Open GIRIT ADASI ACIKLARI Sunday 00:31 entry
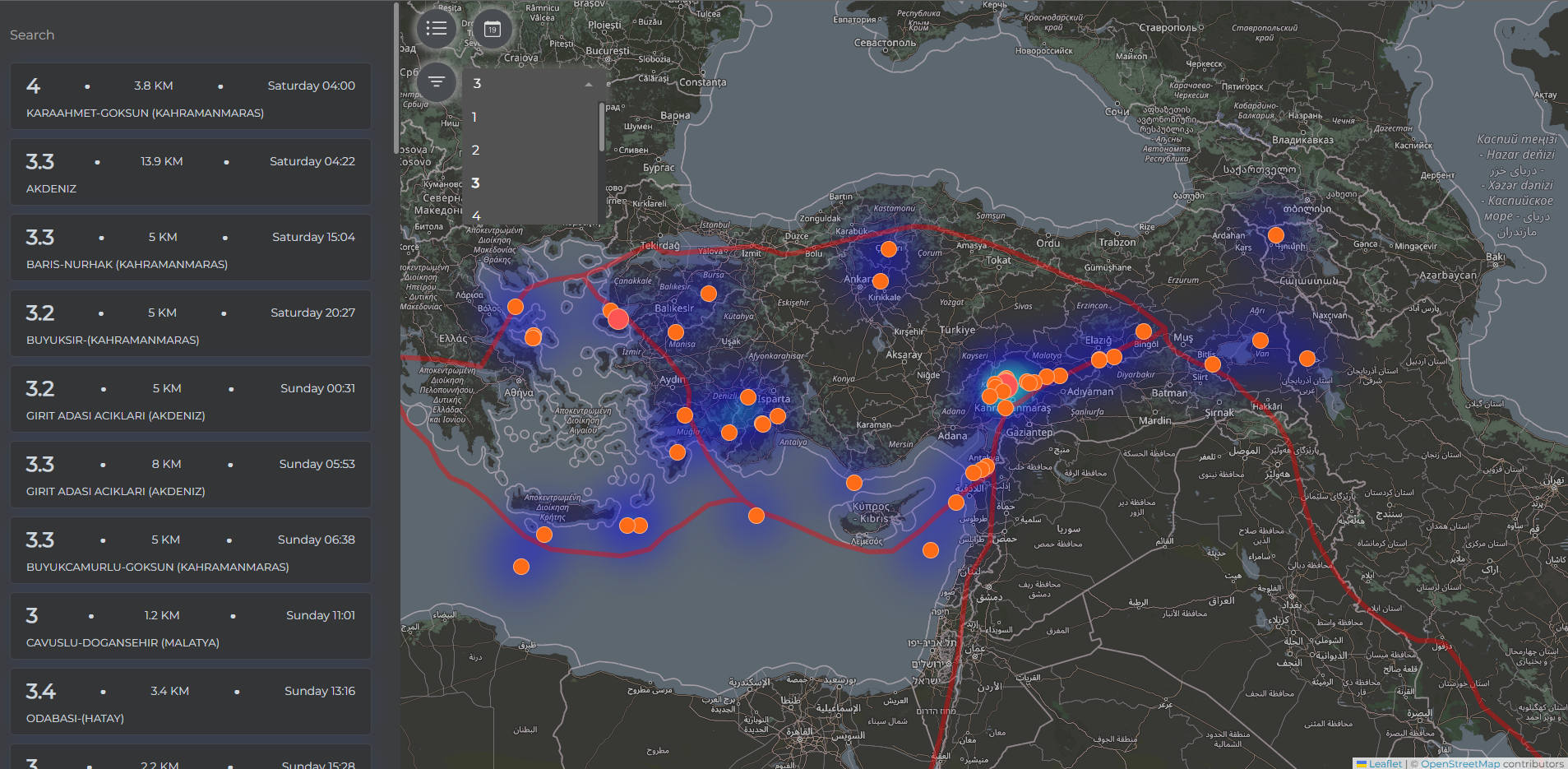1568x769 pixels. click(x=191, y=399)
